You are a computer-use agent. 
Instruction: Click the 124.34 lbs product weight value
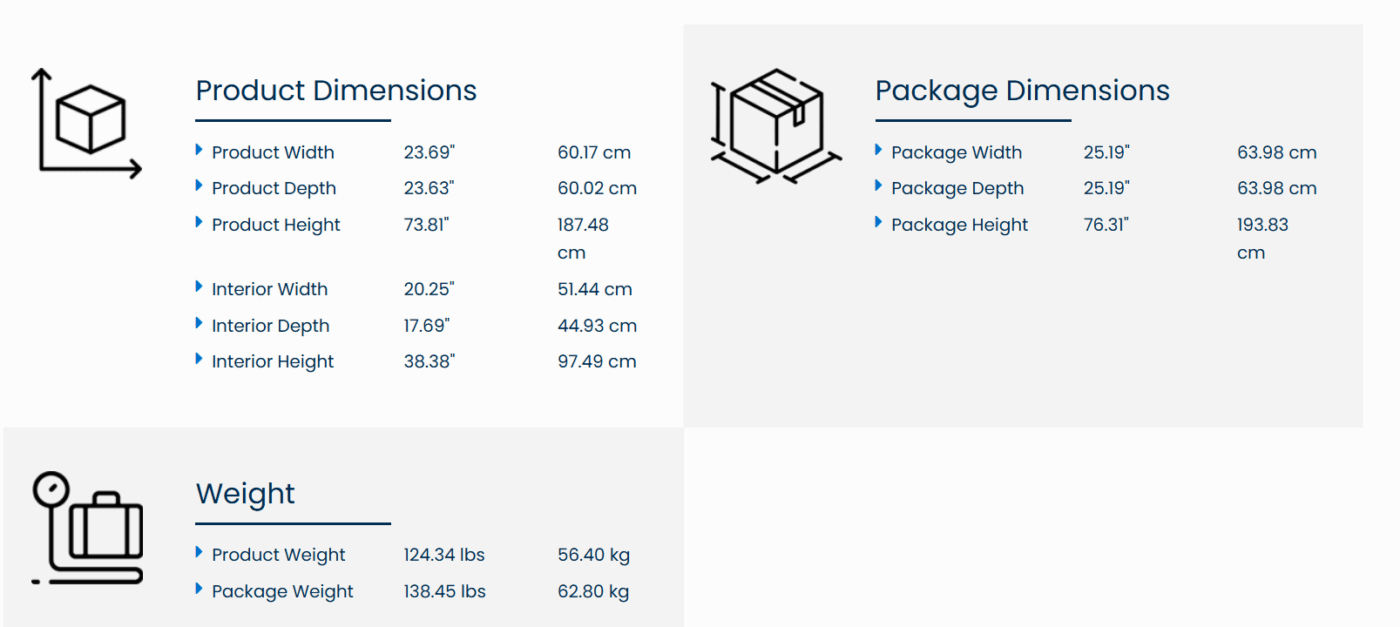coord(444,555)
